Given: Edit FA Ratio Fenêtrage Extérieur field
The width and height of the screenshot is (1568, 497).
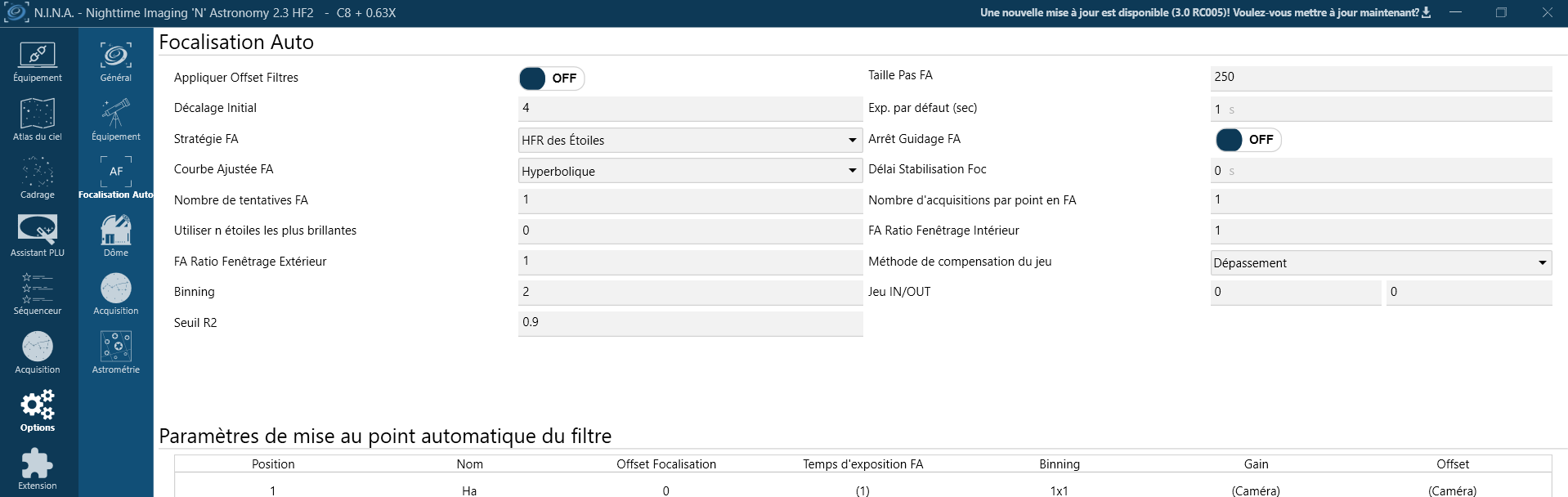Looking at the screenshot, I should click(x=691, y=261).
